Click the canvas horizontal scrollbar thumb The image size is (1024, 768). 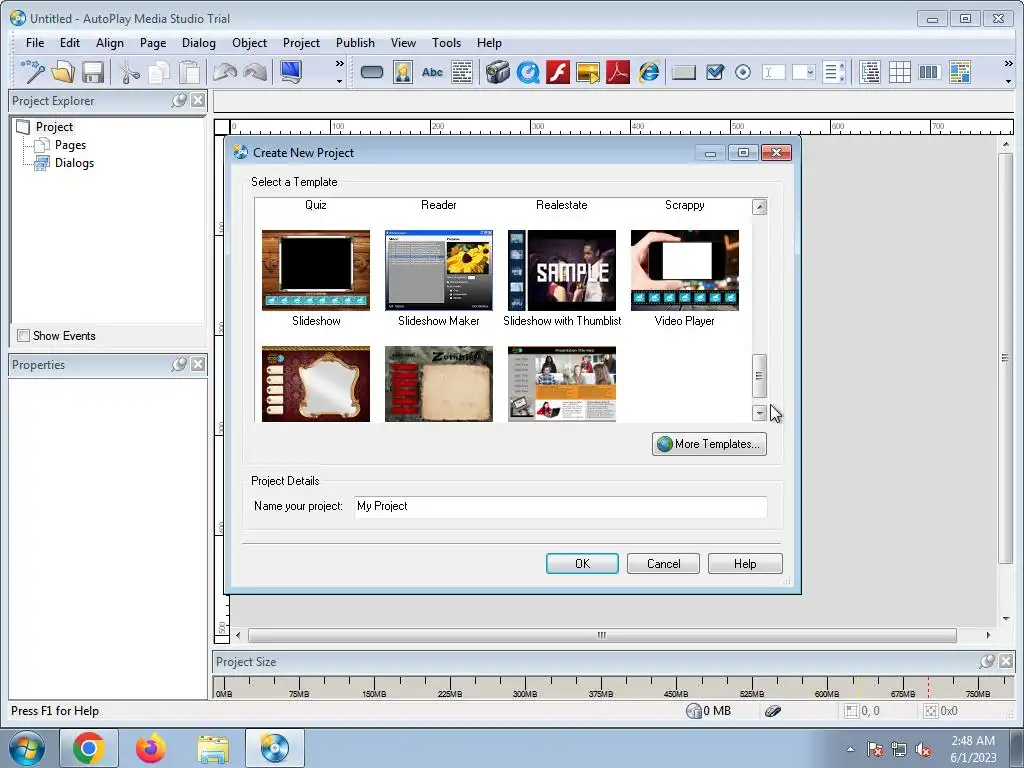click(x=602, y=635)
